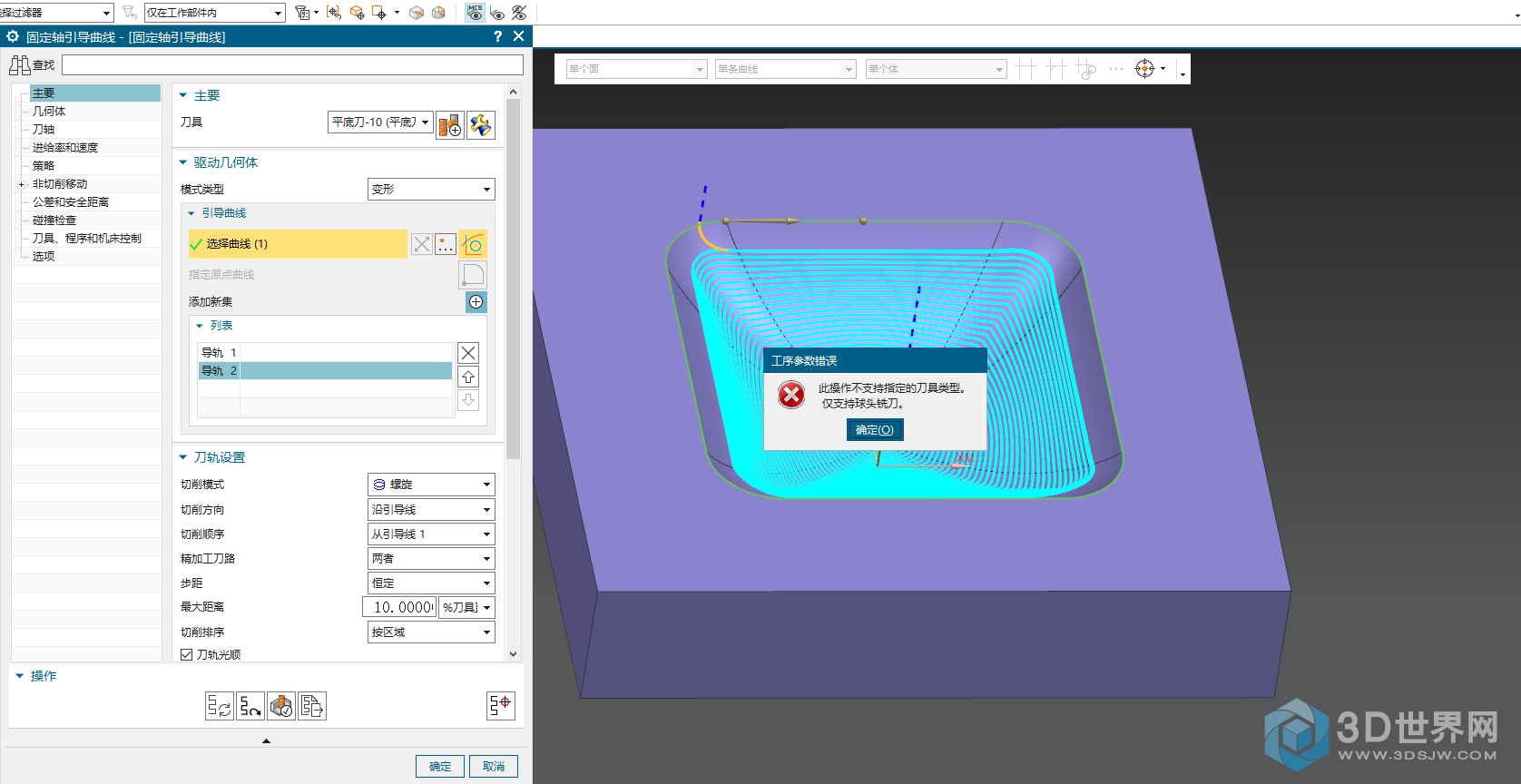The width and height of the screenshot is (1521, 784).
Task: Click the dialog help question mark
Action: [x=497, y=36]
